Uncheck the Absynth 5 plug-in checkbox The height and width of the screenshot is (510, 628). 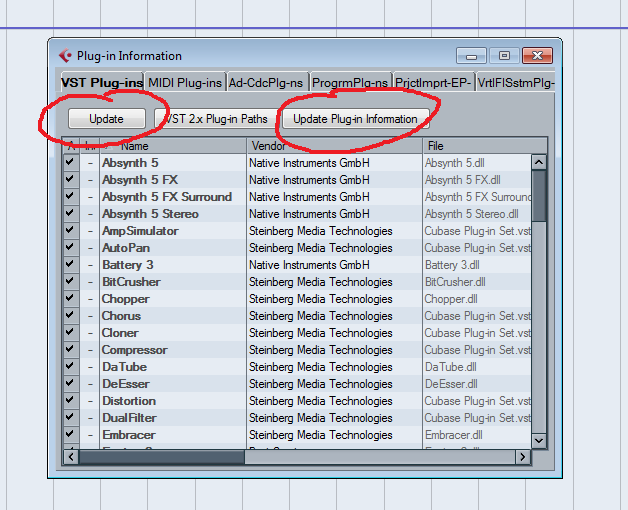point(70,162)
